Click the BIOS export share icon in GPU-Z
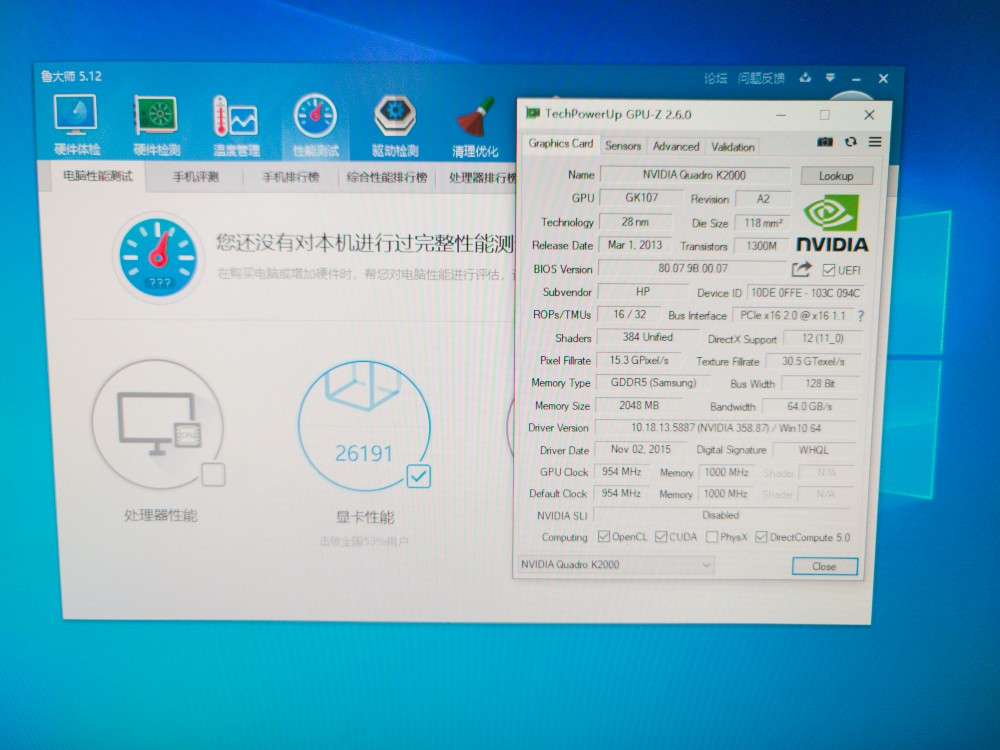Image resolution: width=1000 pixels, height=750 pixels. coord(801,269)
